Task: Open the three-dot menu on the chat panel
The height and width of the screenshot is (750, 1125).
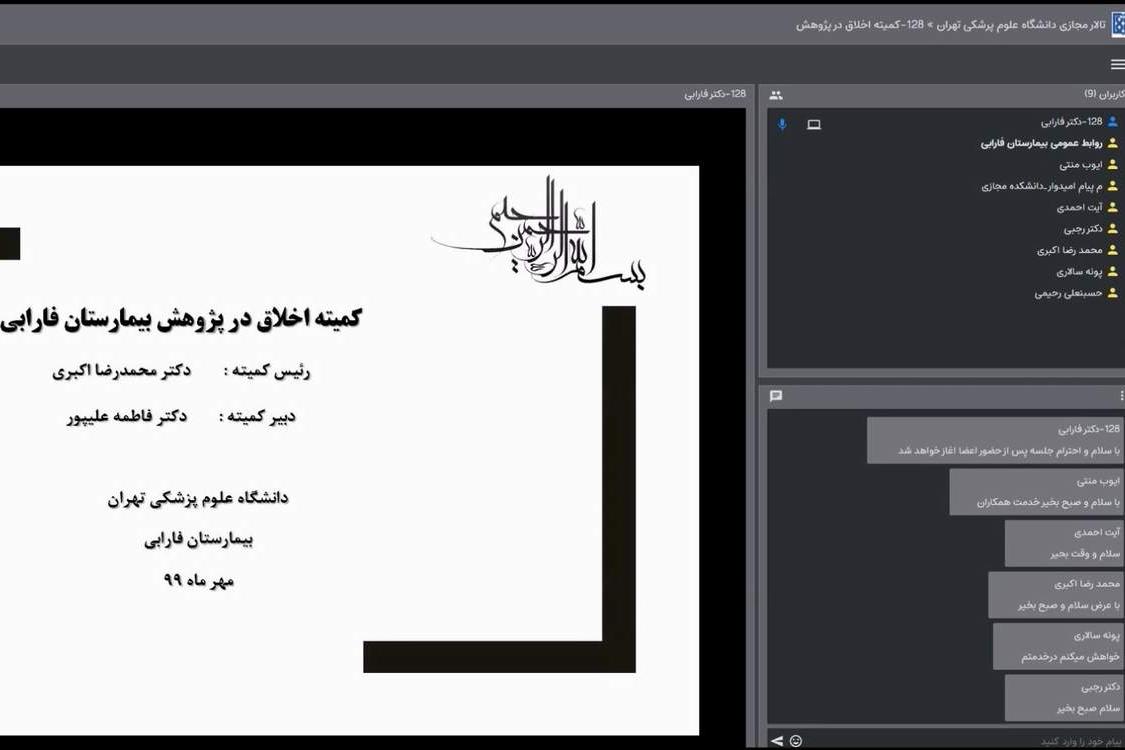Action: [1120, 394]
